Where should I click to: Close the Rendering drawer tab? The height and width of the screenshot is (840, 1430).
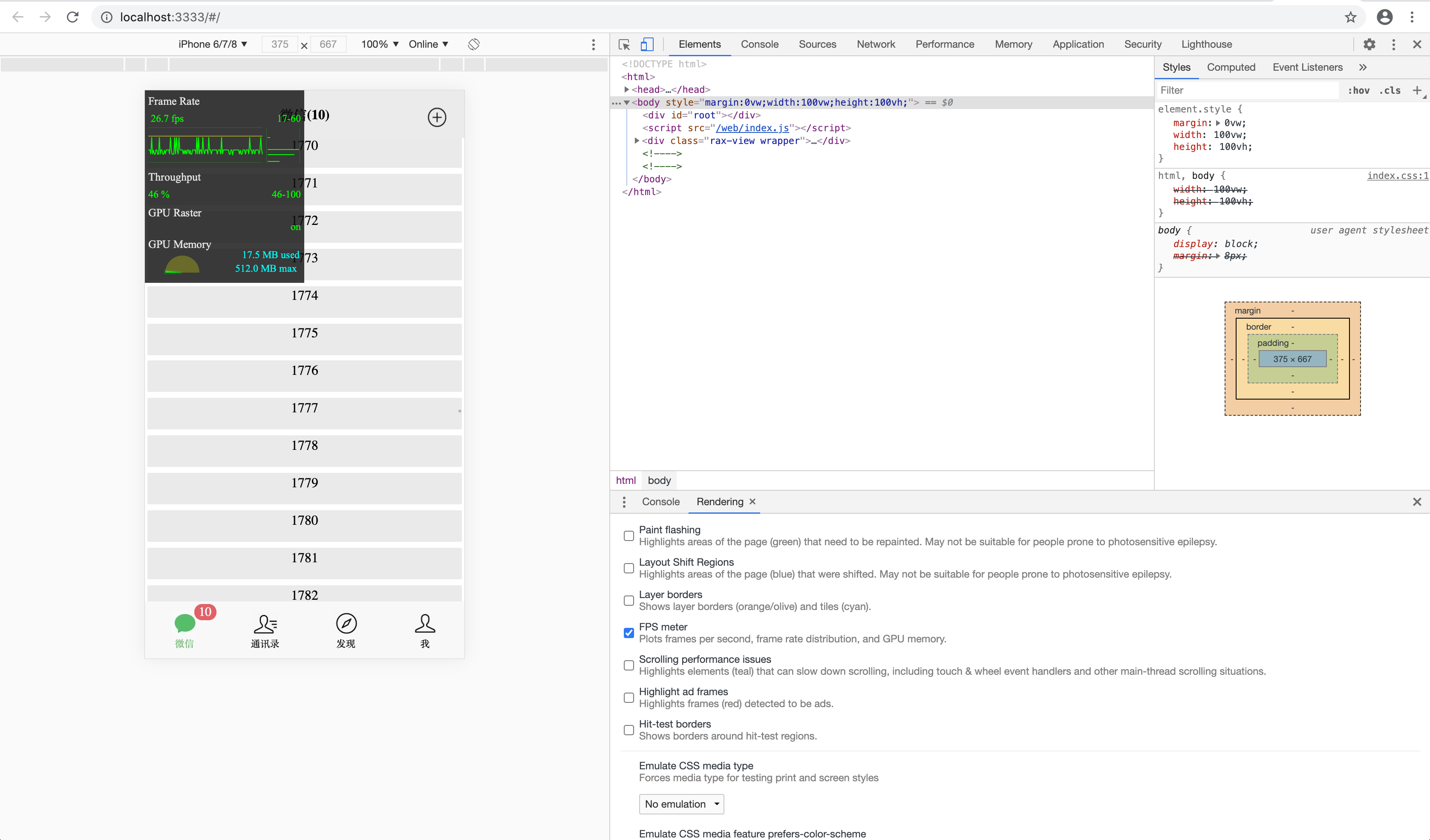click(752, 501)
